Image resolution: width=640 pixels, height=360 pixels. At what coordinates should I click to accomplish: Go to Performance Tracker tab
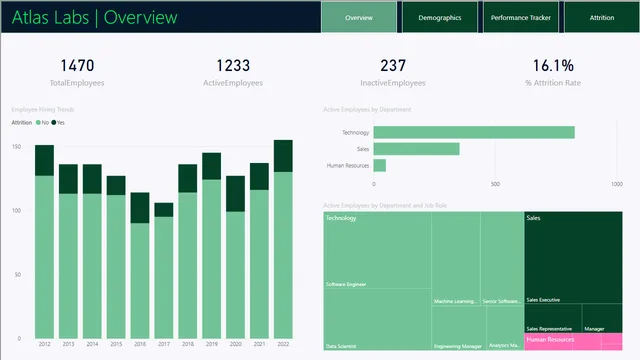(520, 17)
